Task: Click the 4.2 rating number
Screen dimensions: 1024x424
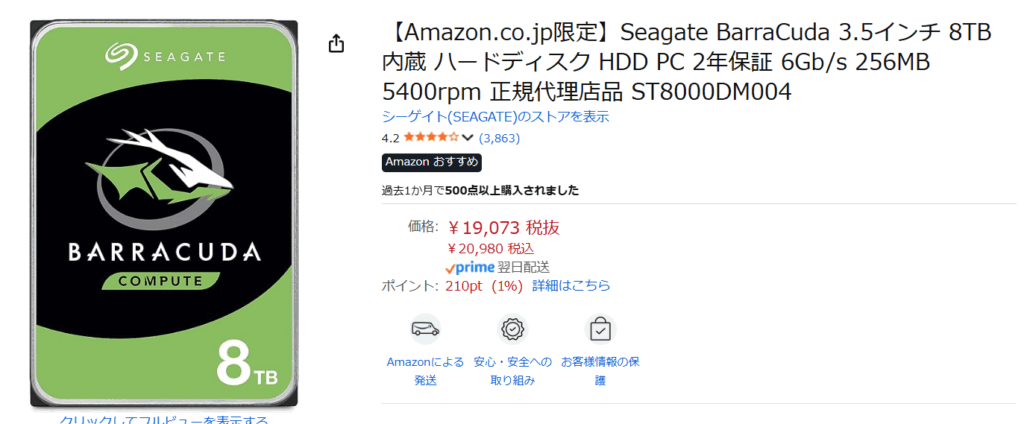Action: pos(390,138)
